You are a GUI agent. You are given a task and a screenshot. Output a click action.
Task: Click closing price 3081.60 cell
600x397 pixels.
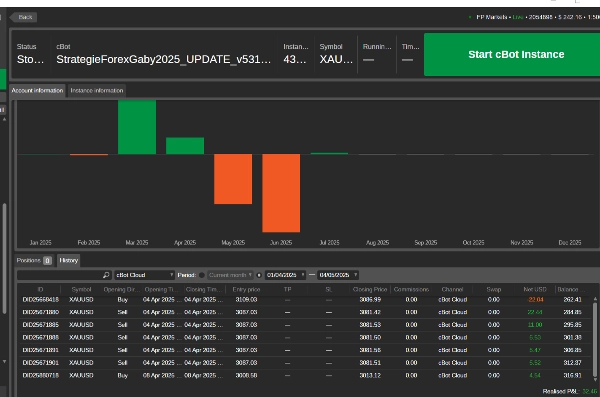point(370,337)
